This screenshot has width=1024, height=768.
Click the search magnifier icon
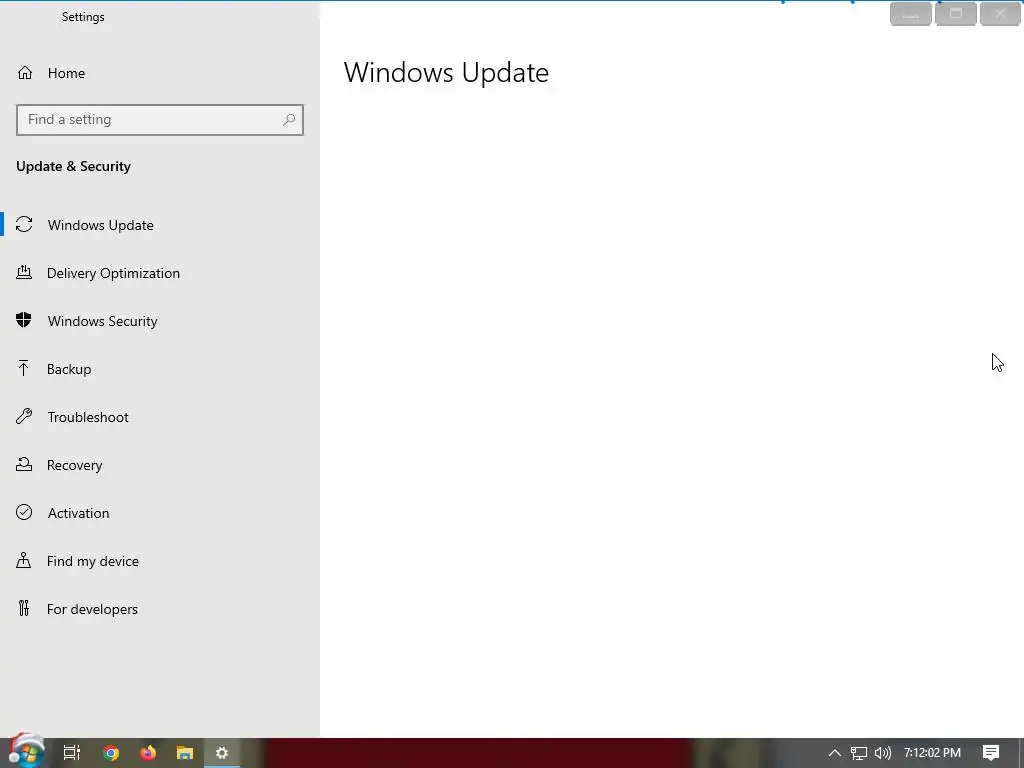pyautogui.click(x=289, y=120)
